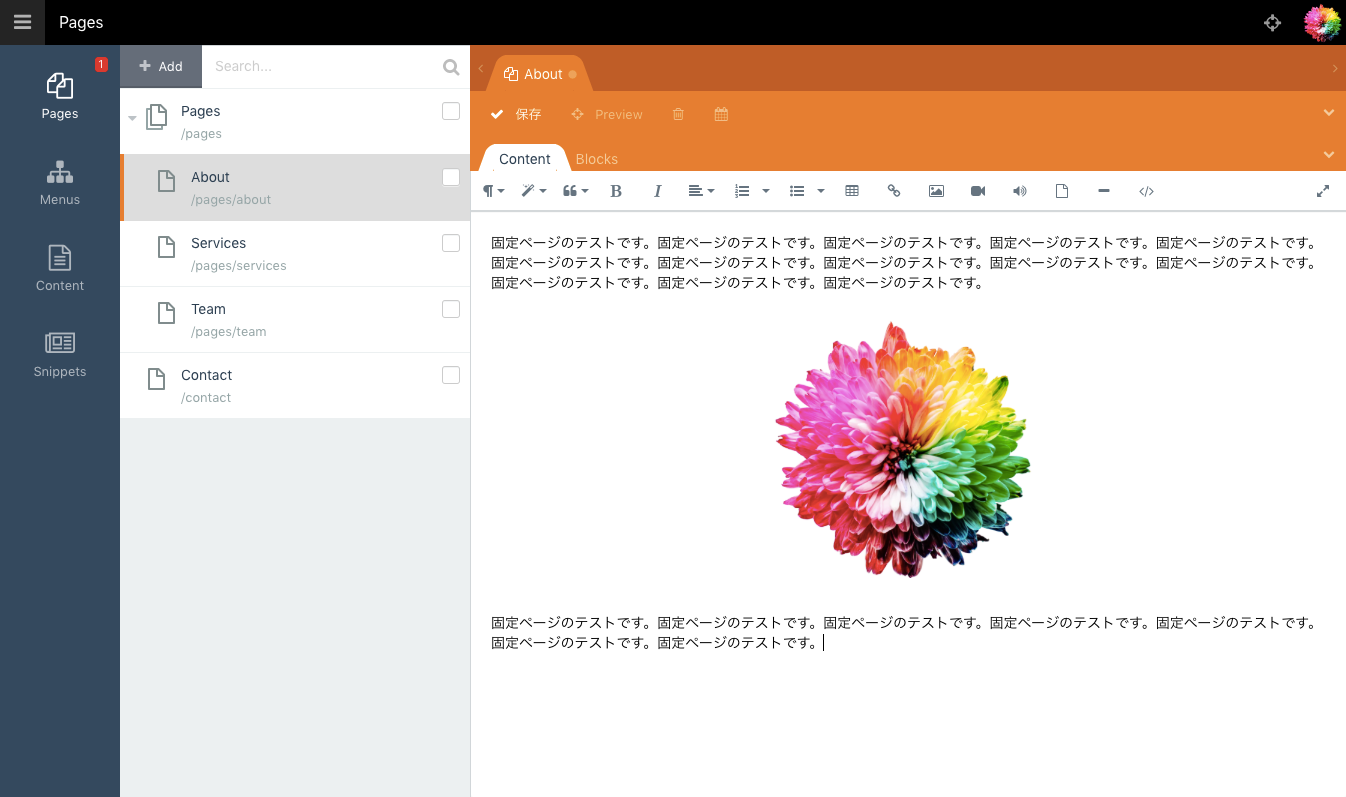Select the About page in tree
1346x797 pixels.
point(295,188)
